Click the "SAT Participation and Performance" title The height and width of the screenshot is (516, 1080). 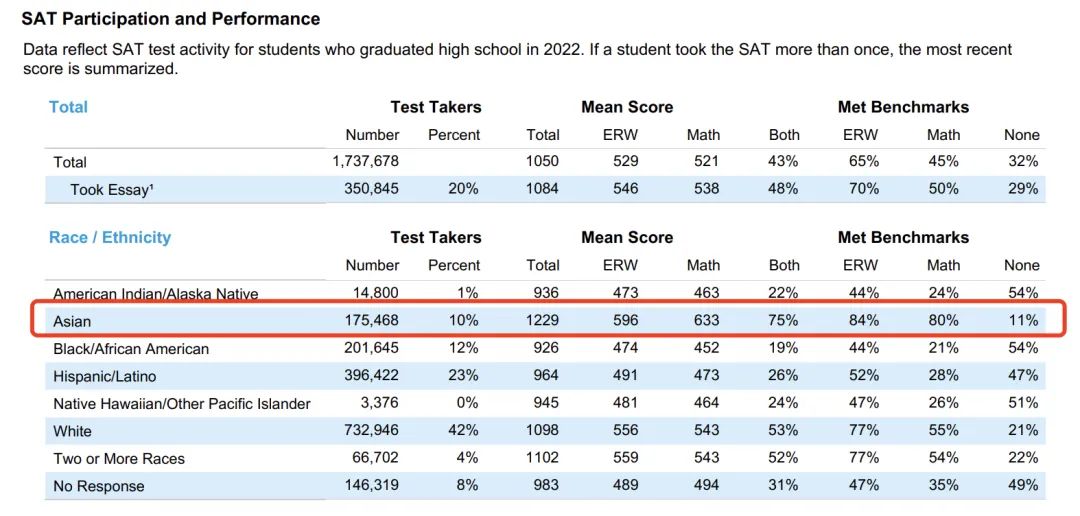click(171, 19)
